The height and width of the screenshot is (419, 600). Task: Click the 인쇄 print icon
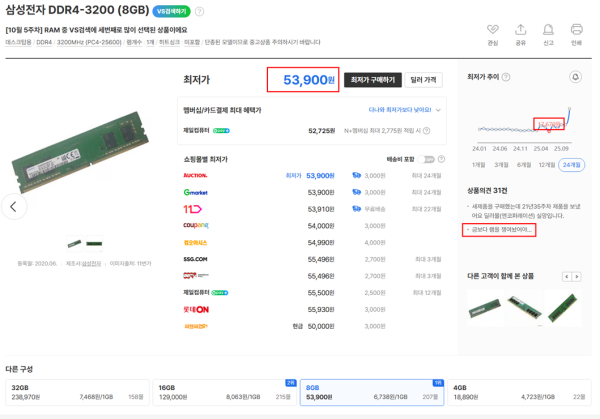[x=576, y=31]
